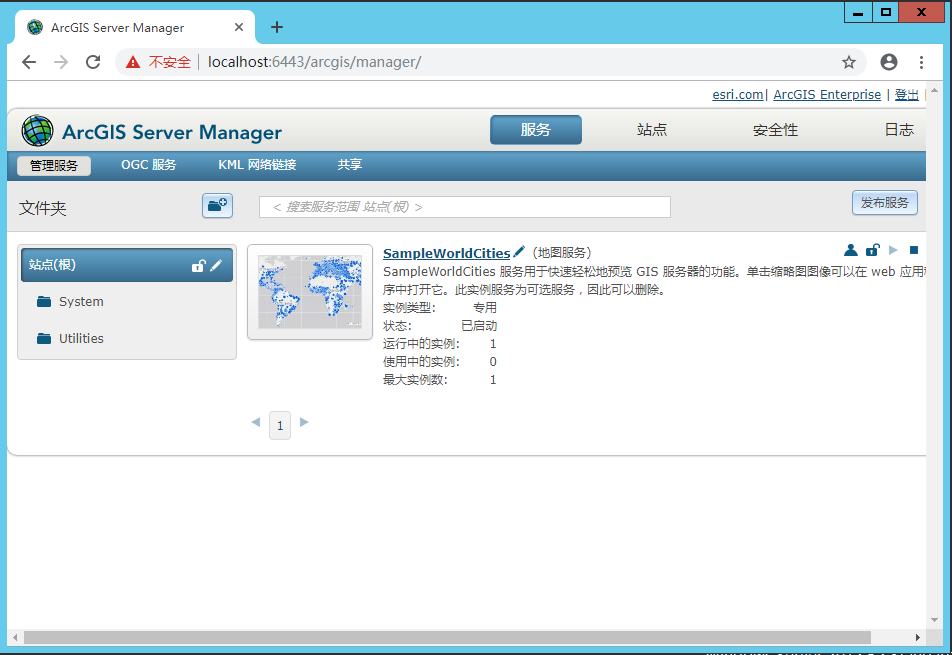The height and width of the screenshot is (655, 952).
Task: Select the 共享 sub-tab
Action: [x=350, y=165]
